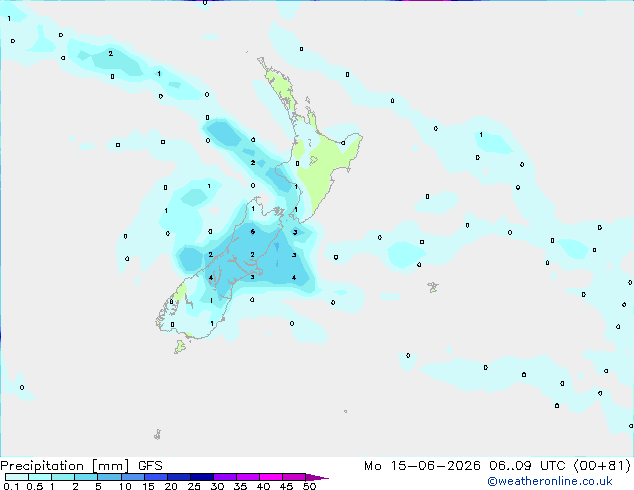The width and height of the screenshot is (634, 490).
Task: Choose the dark navy 25–30 mm legend swatch
Action: (202, 477)
